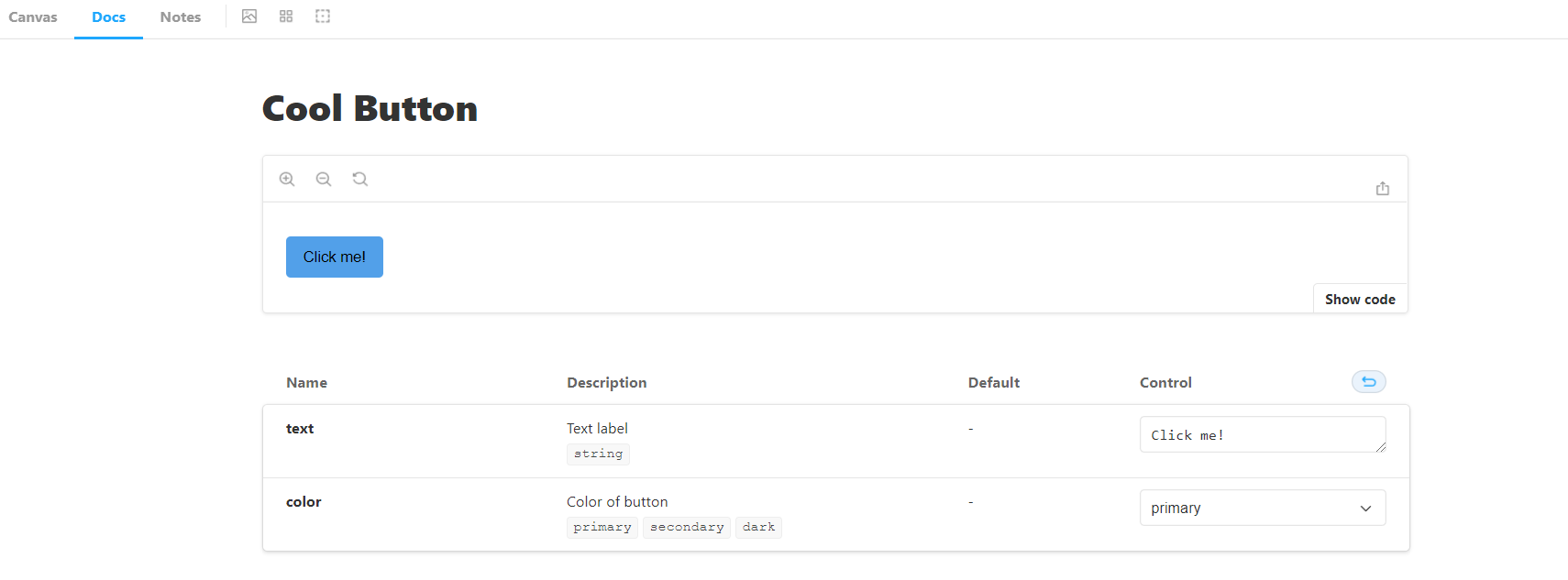Click inside the text control input
The width and height of the screenshot is (1568, 580).
1262,434
